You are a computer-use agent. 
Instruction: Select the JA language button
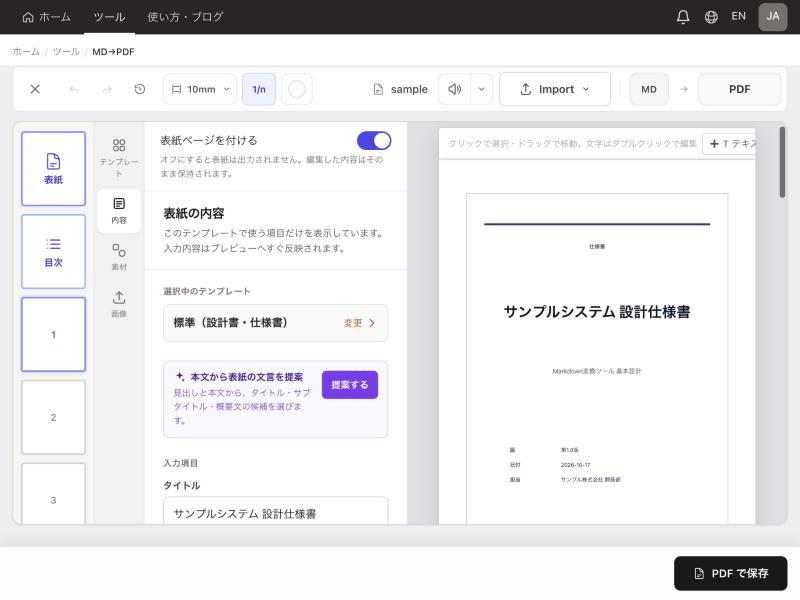tap(772, 17)
